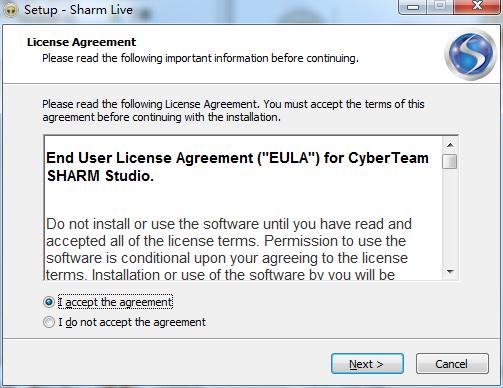503x388 pixels.
Task: Click the Sharm Live headphone icon in title bar
Action: 10,9
